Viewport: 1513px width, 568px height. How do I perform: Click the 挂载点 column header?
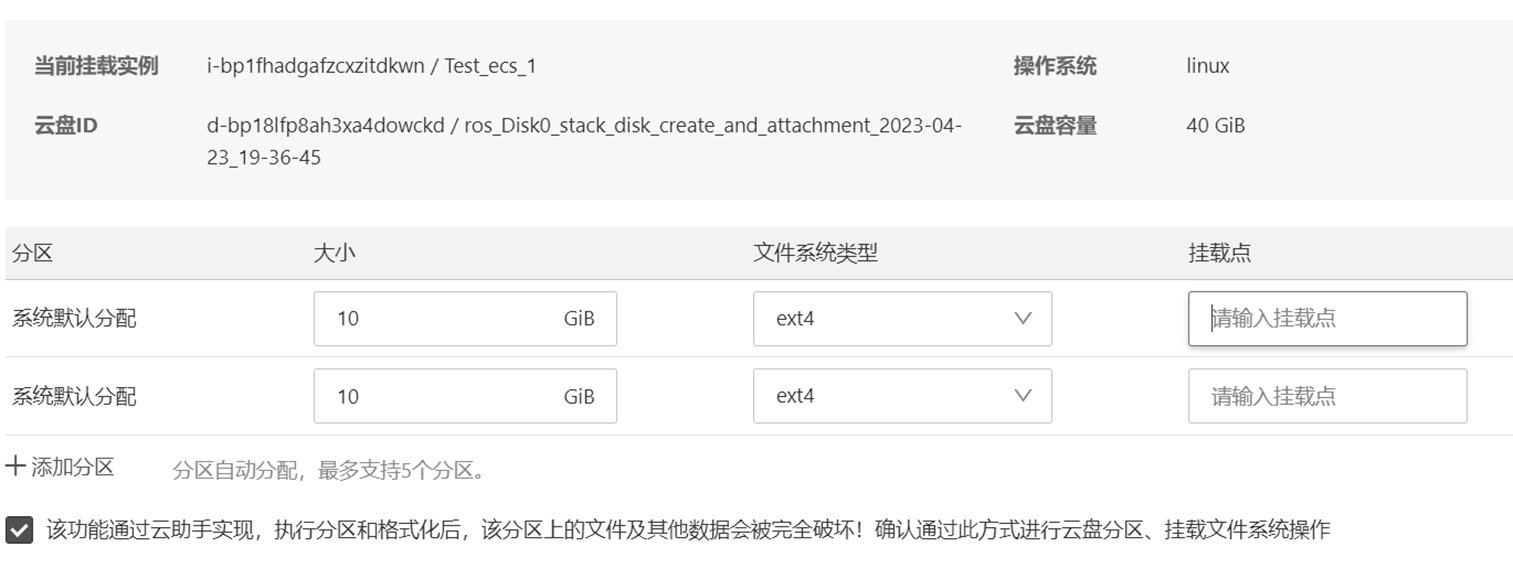coord(1219,254)
